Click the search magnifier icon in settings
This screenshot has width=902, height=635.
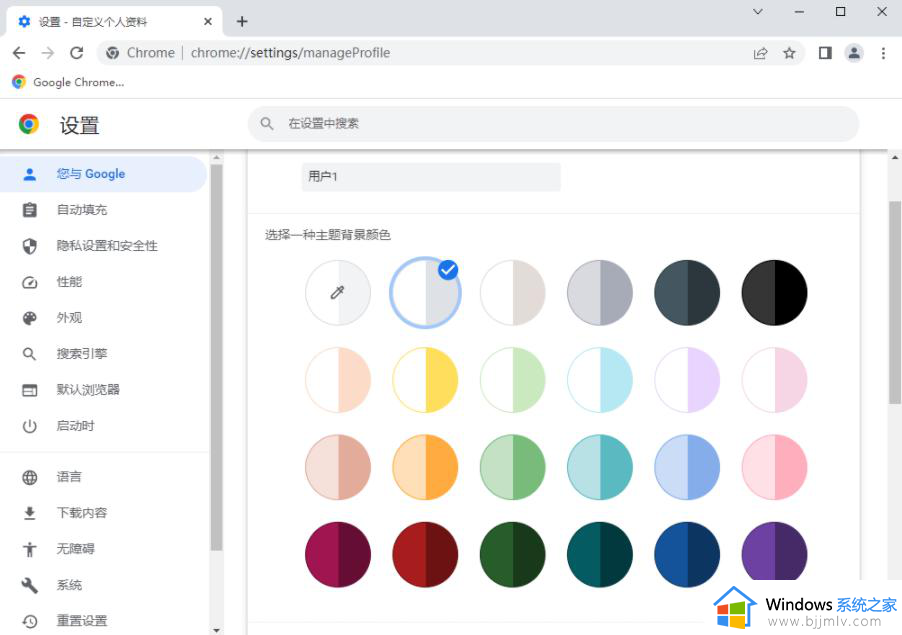click(267, 124)
